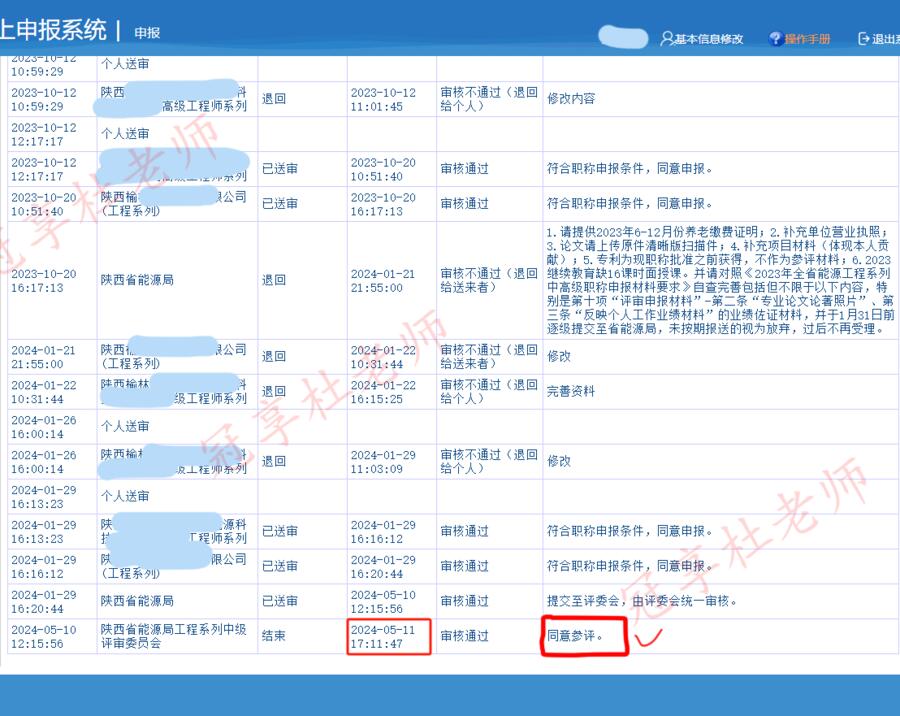Viewport: 900px width, 716px height.
Task: Click the 完善资料 comment cell
Action: [x=571, y=391]
